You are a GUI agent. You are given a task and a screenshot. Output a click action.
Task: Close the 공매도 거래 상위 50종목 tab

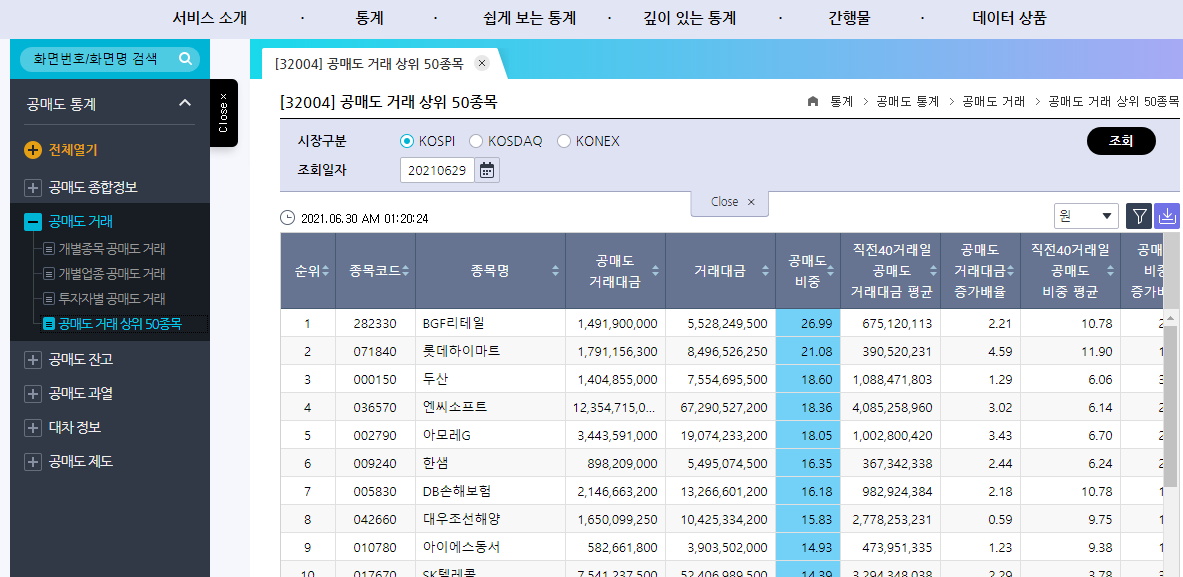coord(482,63)
